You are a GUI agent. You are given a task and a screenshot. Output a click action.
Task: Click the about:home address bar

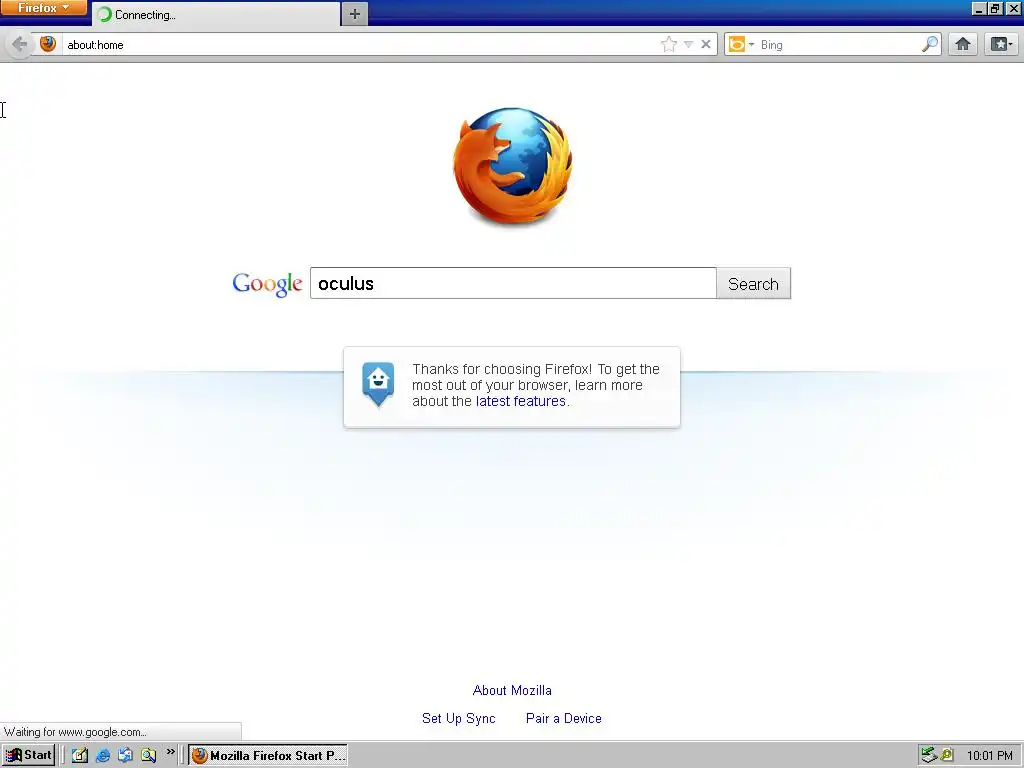tap(359, 44)
